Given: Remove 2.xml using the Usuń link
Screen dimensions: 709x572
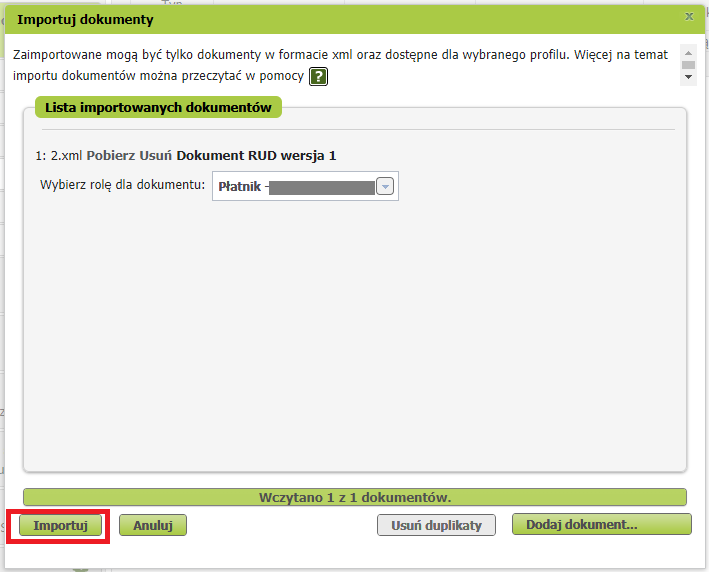Looking at the screenshot, I should point(156,156).
